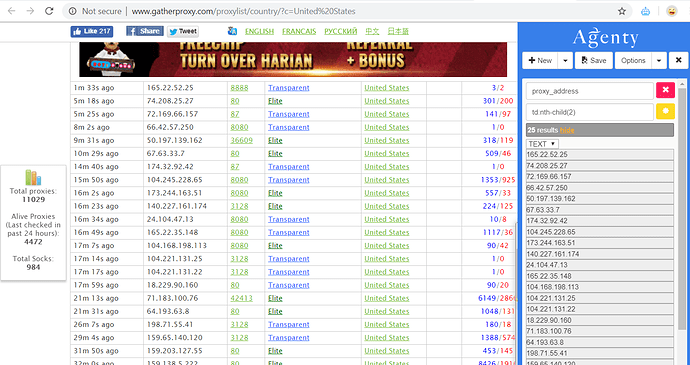The width and height of the screenshot is (690, 365).
Task: Click United States in 24.104.47.13 row
Action: tap(386, 219)
